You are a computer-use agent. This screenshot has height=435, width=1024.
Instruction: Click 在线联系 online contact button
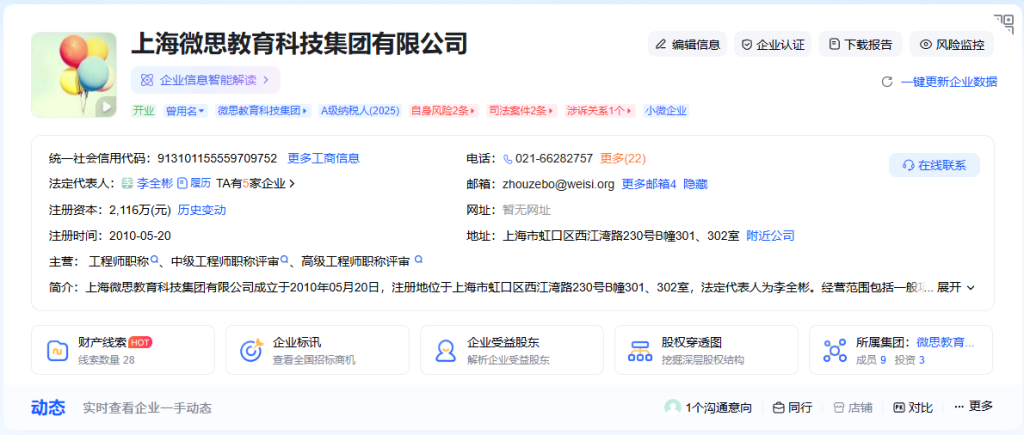click(x=935, y=165)
